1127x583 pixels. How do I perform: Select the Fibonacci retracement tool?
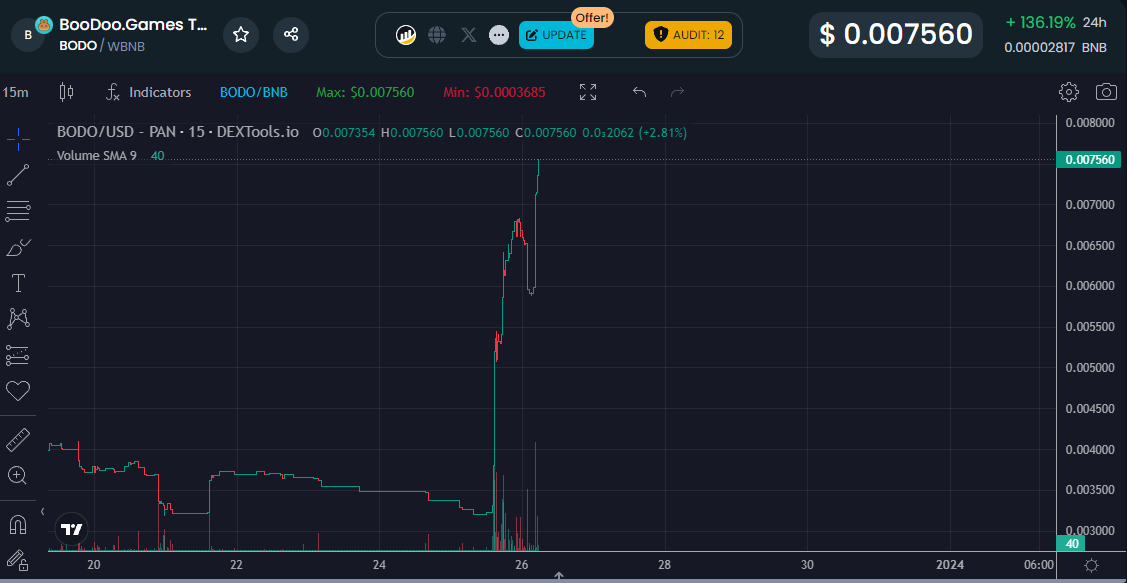(18, 211)
